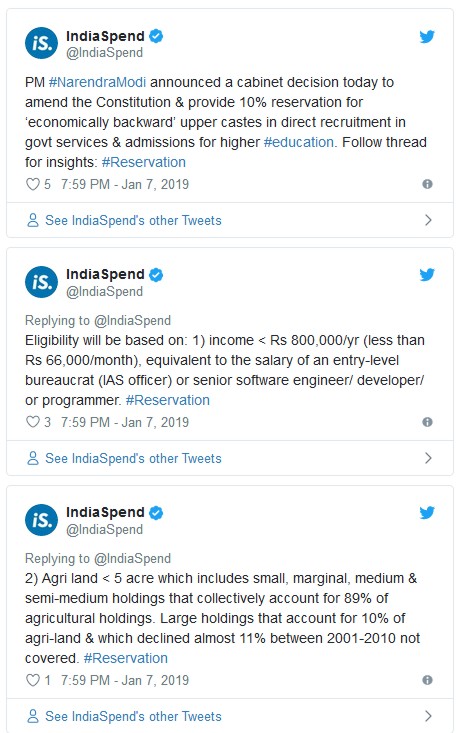
Task: Expand first tweet's other Tweets chevron
Action: 428,220
